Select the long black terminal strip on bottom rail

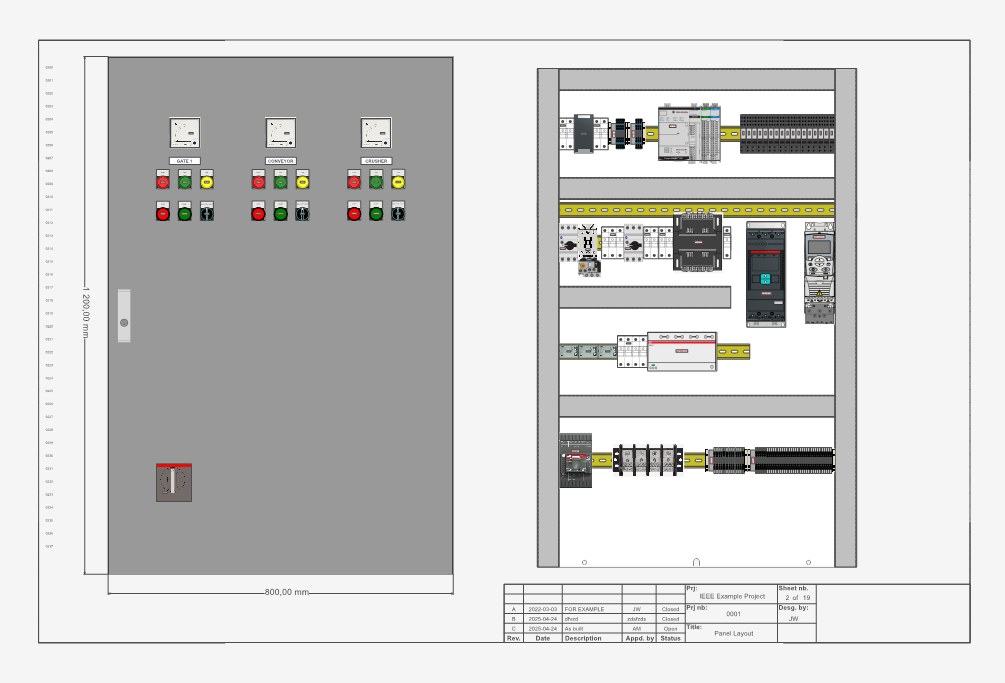pos(794,460)
